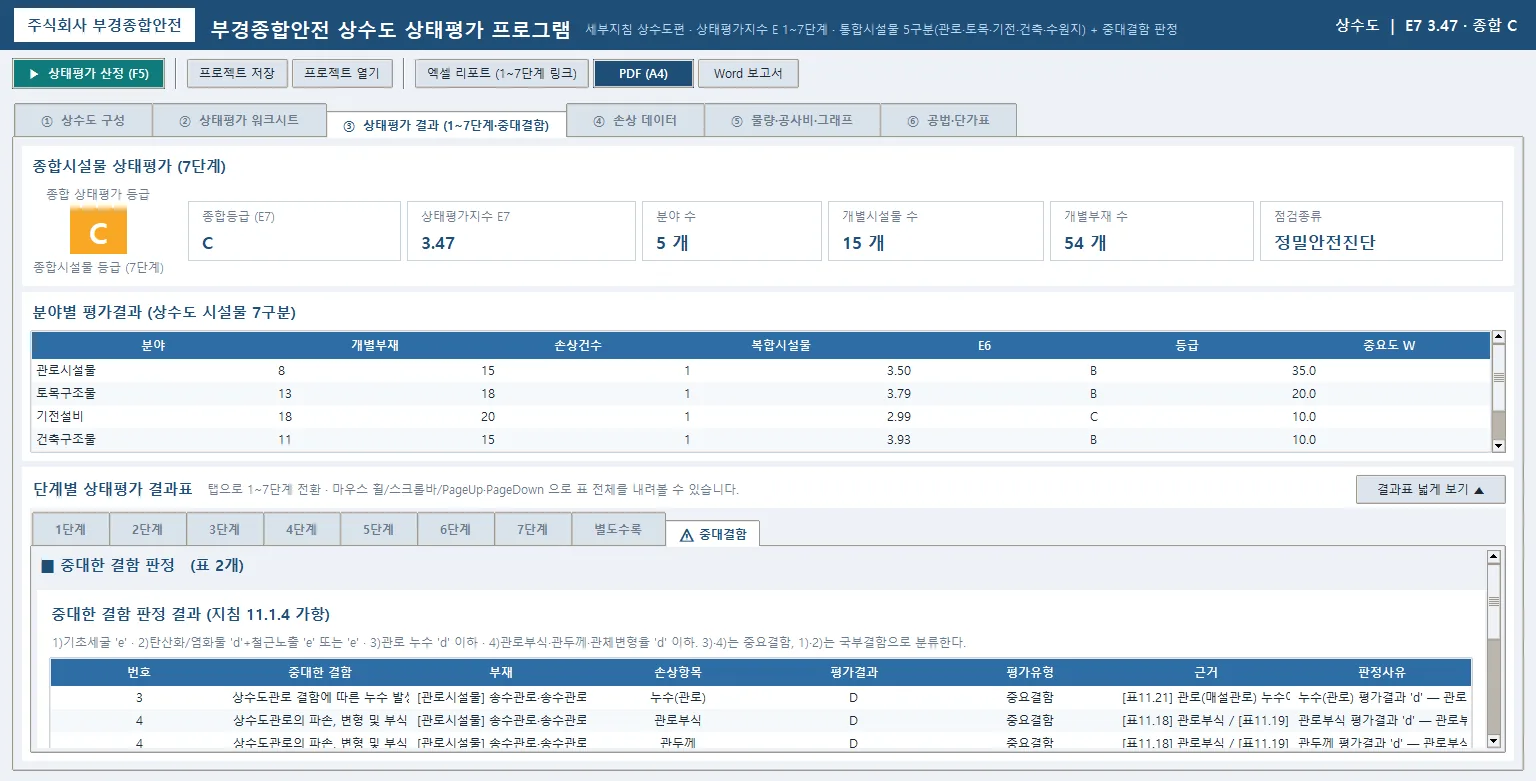Click 개별부재 column header
1536x781 pixels.
(375, 345)
